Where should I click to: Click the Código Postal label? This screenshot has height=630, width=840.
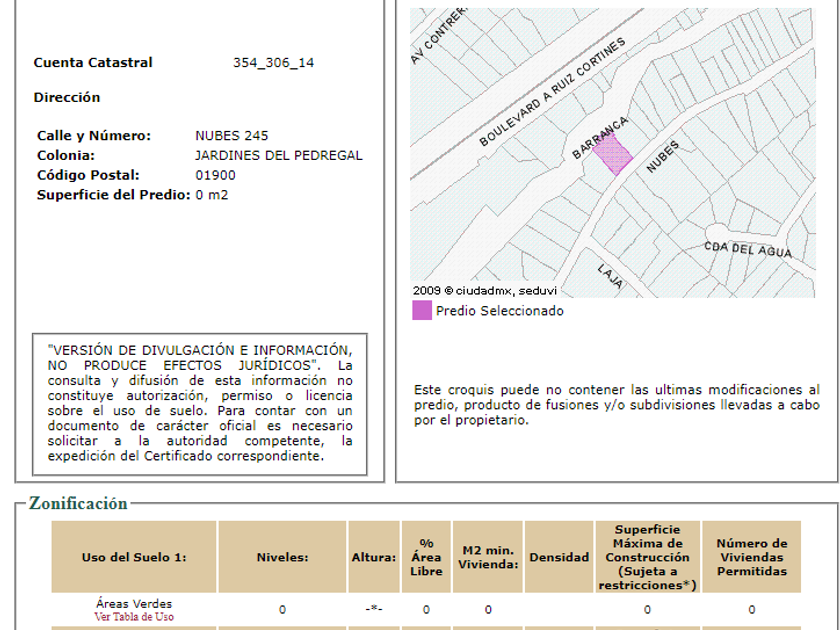coord(88,175)
